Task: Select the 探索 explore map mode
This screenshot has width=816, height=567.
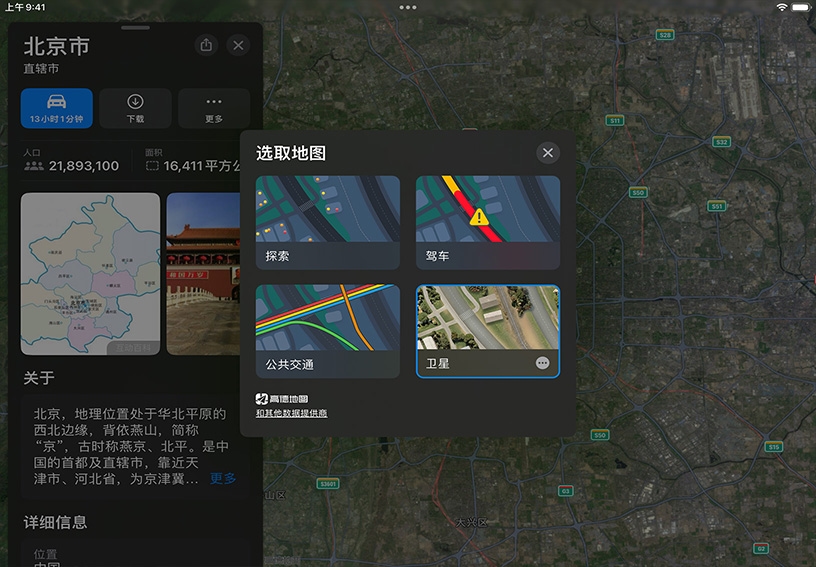Action: pyautogui.click(x=328, y=222)
